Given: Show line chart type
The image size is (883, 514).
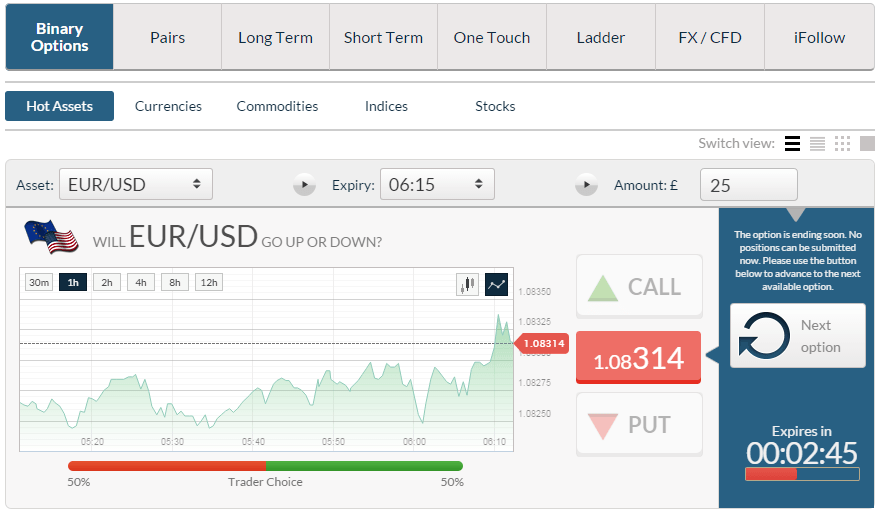Looking at the screenshot, I should point(497,284).
